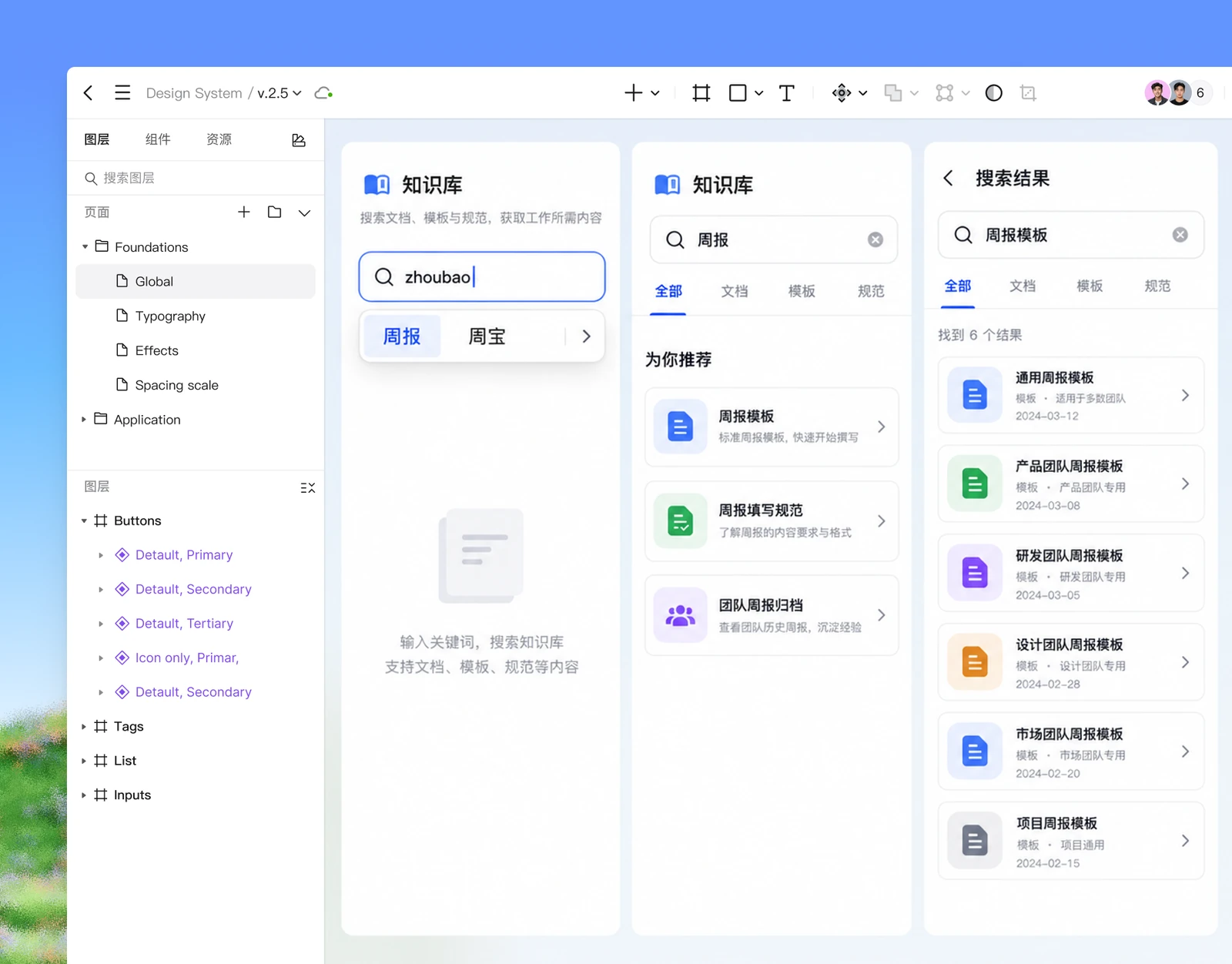
Task: Switch to the 资源 tab
Action: coord(219,139)
